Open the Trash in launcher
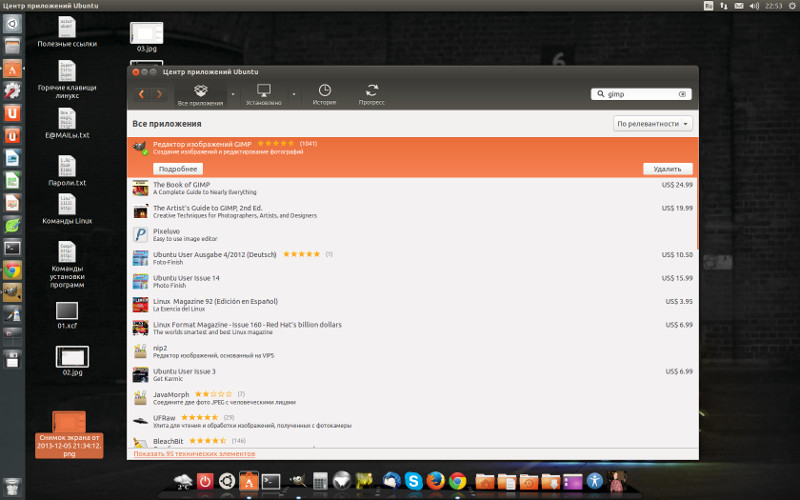The height and width of the screenshot is (500, 800). coord(12,486)
